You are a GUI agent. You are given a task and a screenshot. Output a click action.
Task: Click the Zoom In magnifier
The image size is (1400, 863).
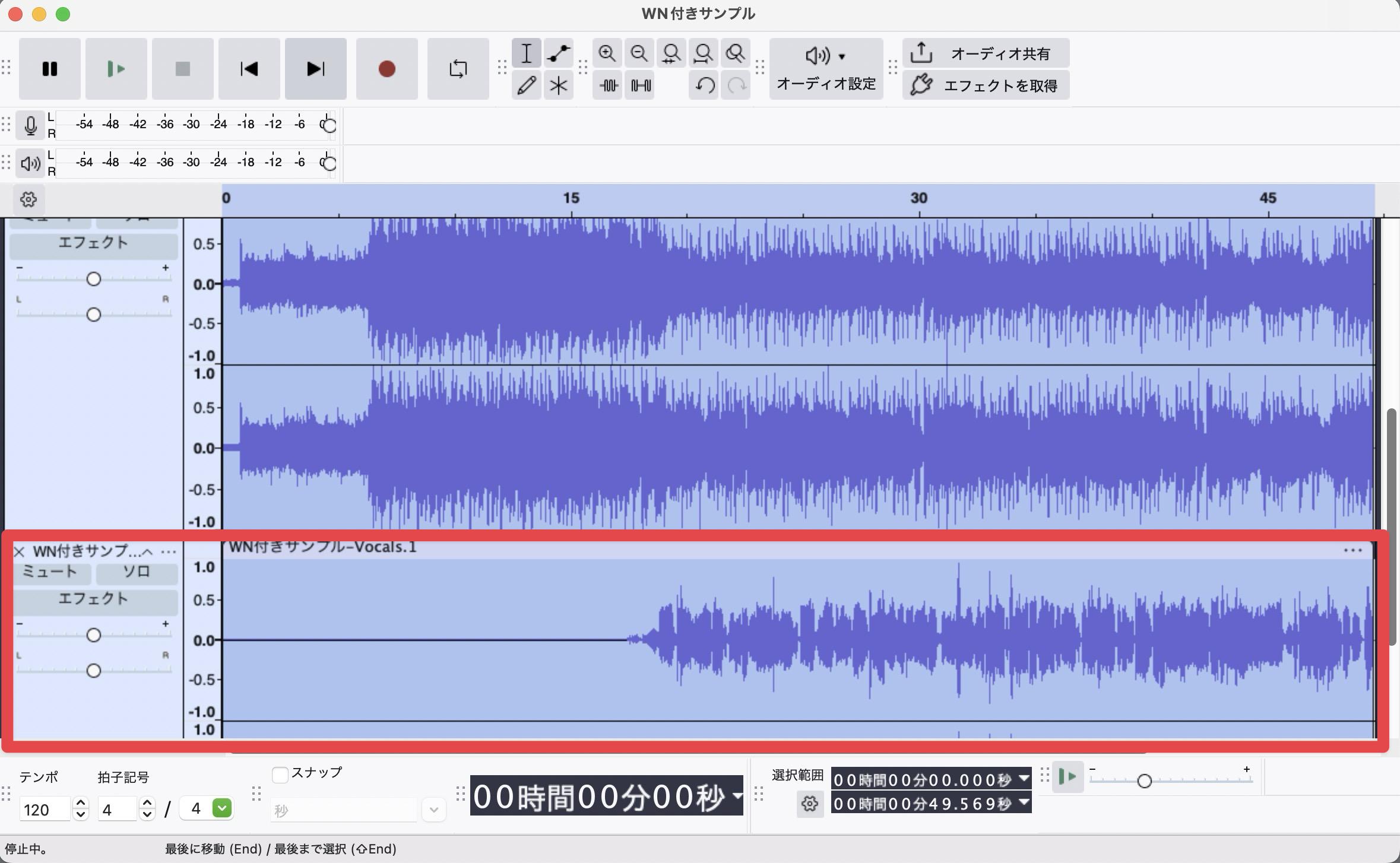pos(607,53)
